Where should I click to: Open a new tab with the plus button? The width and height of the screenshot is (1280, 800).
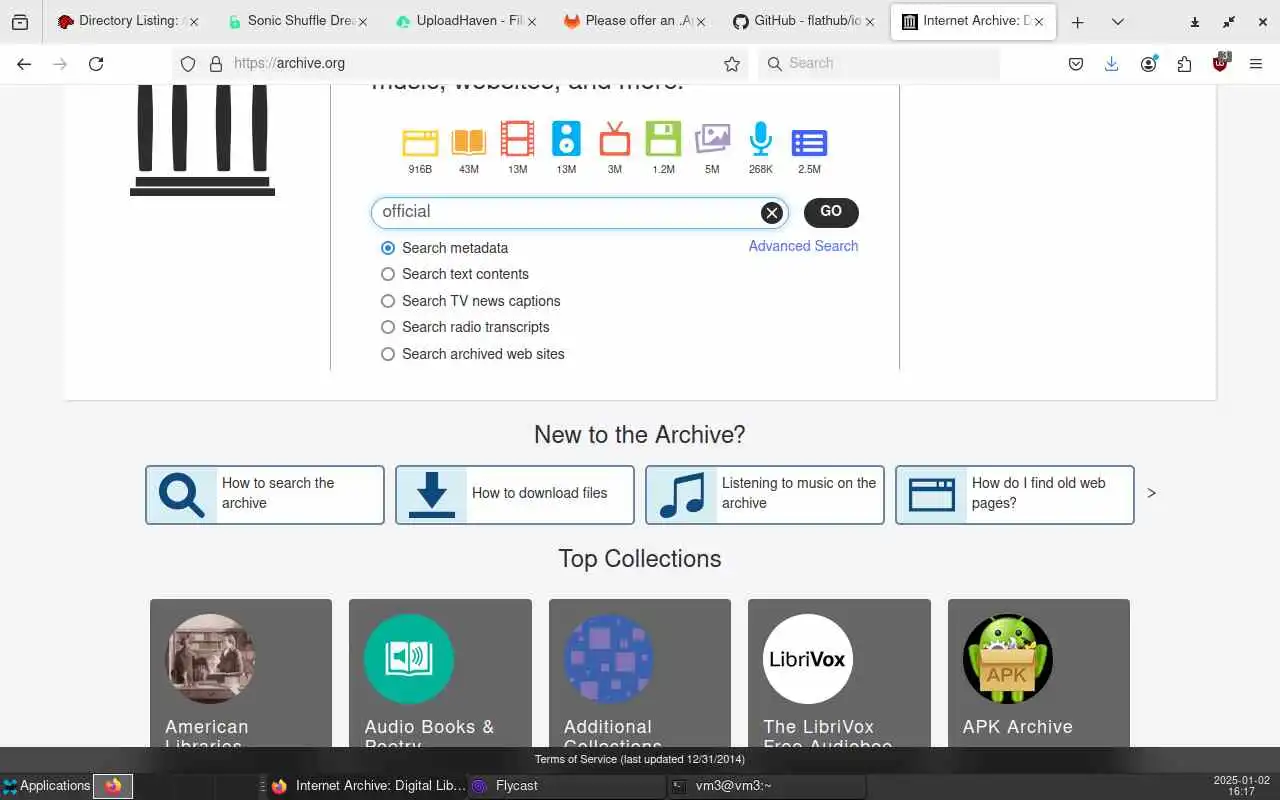[x=1077, y=22]
